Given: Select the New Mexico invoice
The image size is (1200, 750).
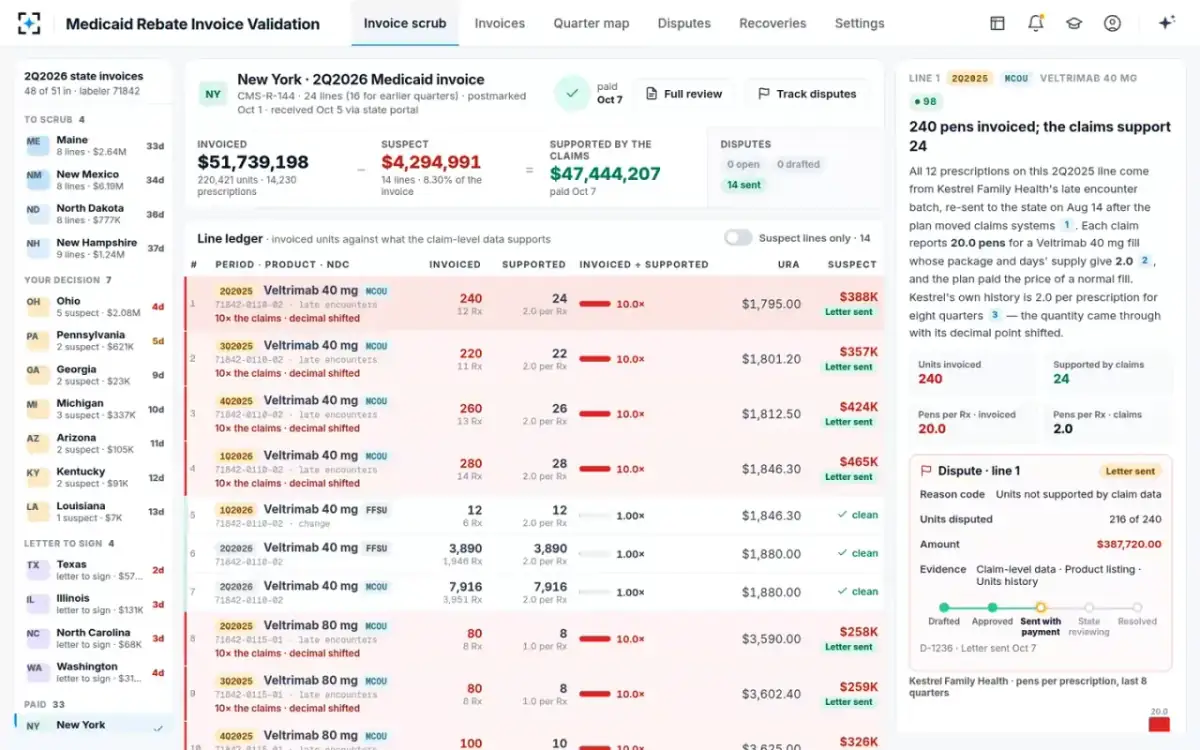Looking at the screenshot, I should pos(94,180).
